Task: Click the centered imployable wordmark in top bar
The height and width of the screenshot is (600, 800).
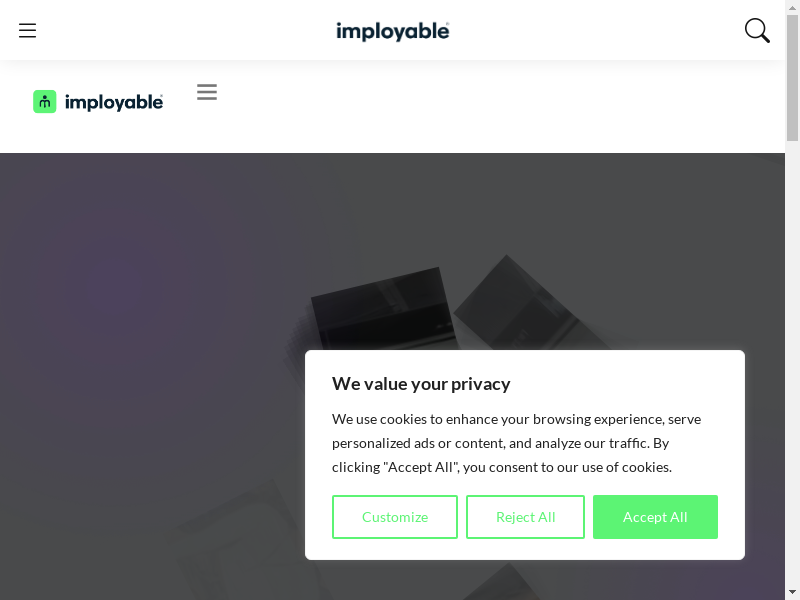Action: pyautogui.click(x=393, y=31)
